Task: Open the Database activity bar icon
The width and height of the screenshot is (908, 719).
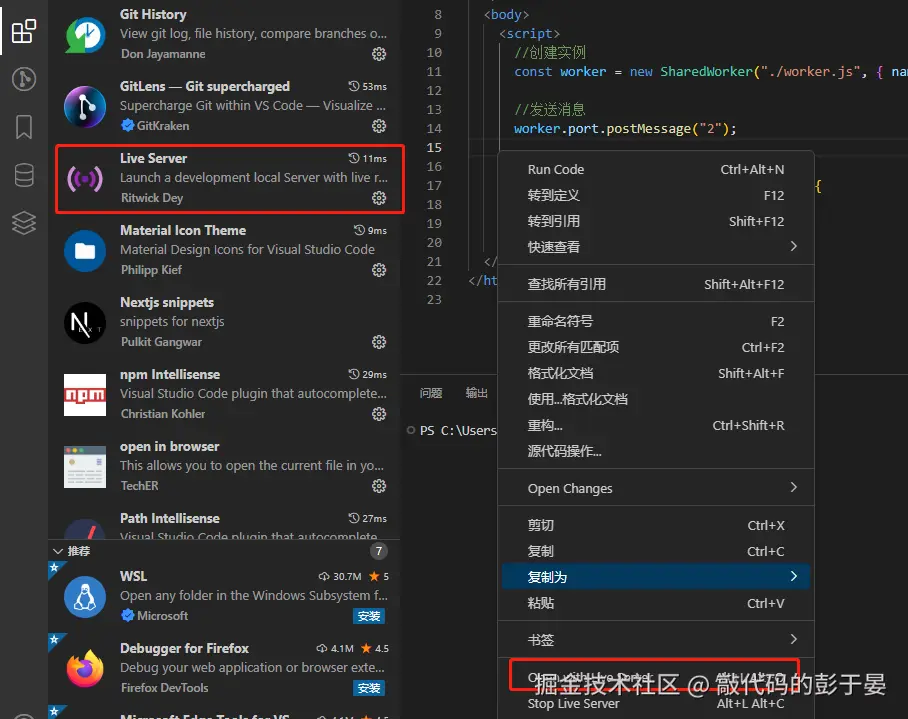Action: (24, 175)
